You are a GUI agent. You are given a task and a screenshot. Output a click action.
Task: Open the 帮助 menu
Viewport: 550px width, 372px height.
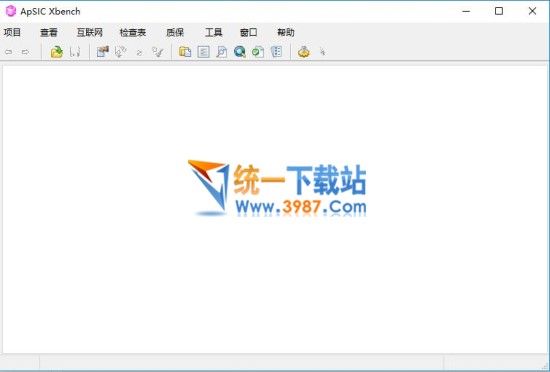[x=286, y=33]
